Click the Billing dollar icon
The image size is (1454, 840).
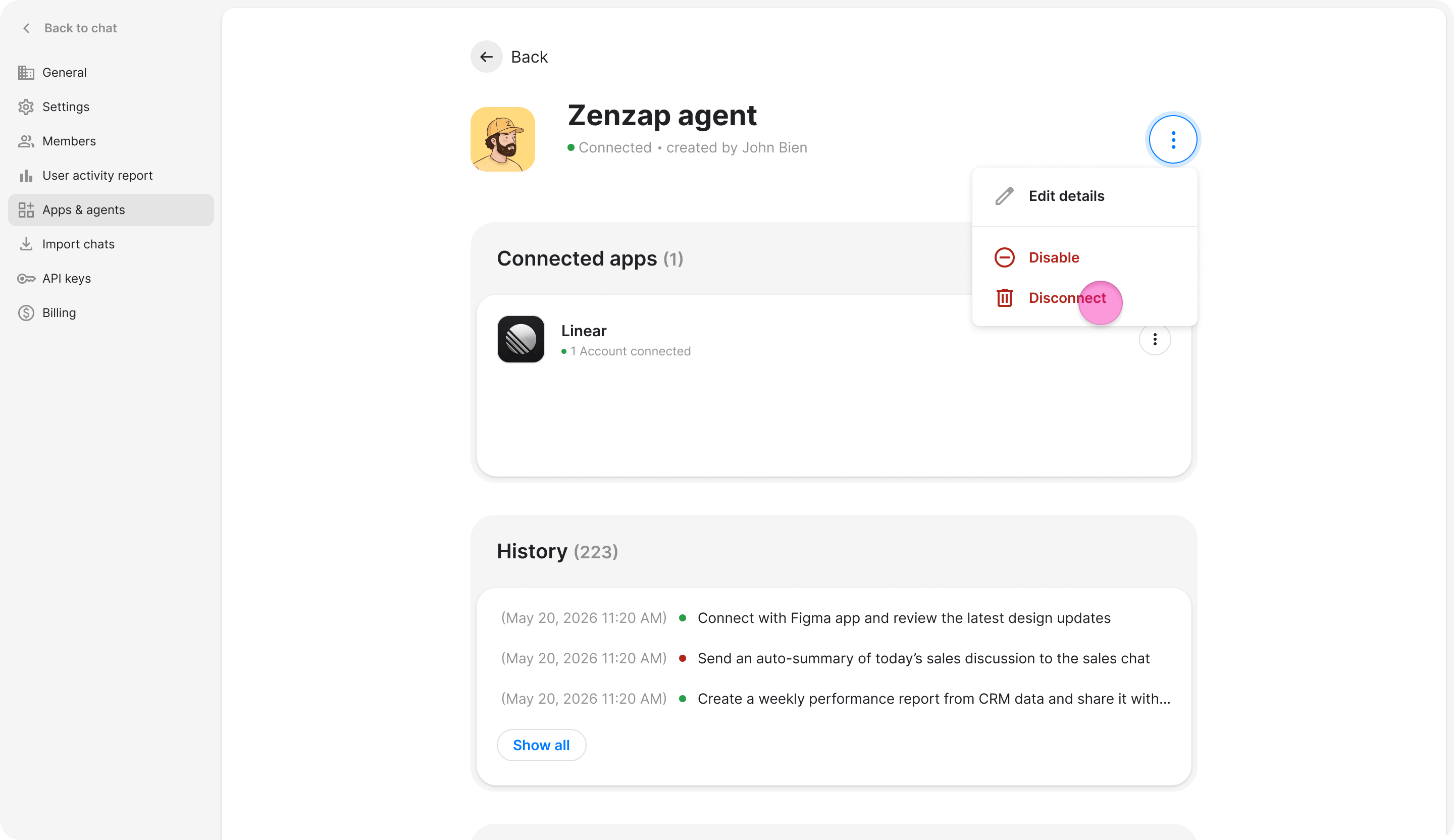(x=26, y=312)
